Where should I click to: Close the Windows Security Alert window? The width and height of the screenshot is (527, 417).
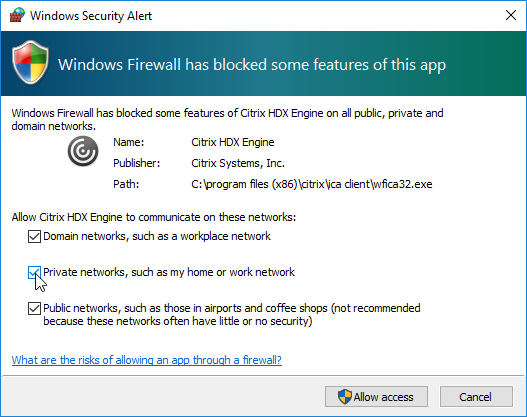pyautogui.click(x=511, y=15)
